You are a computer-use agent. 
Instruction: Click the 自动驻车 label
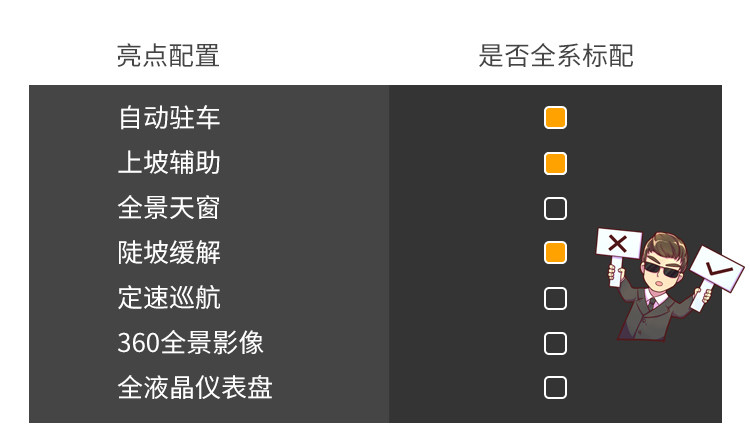(169, 118)
